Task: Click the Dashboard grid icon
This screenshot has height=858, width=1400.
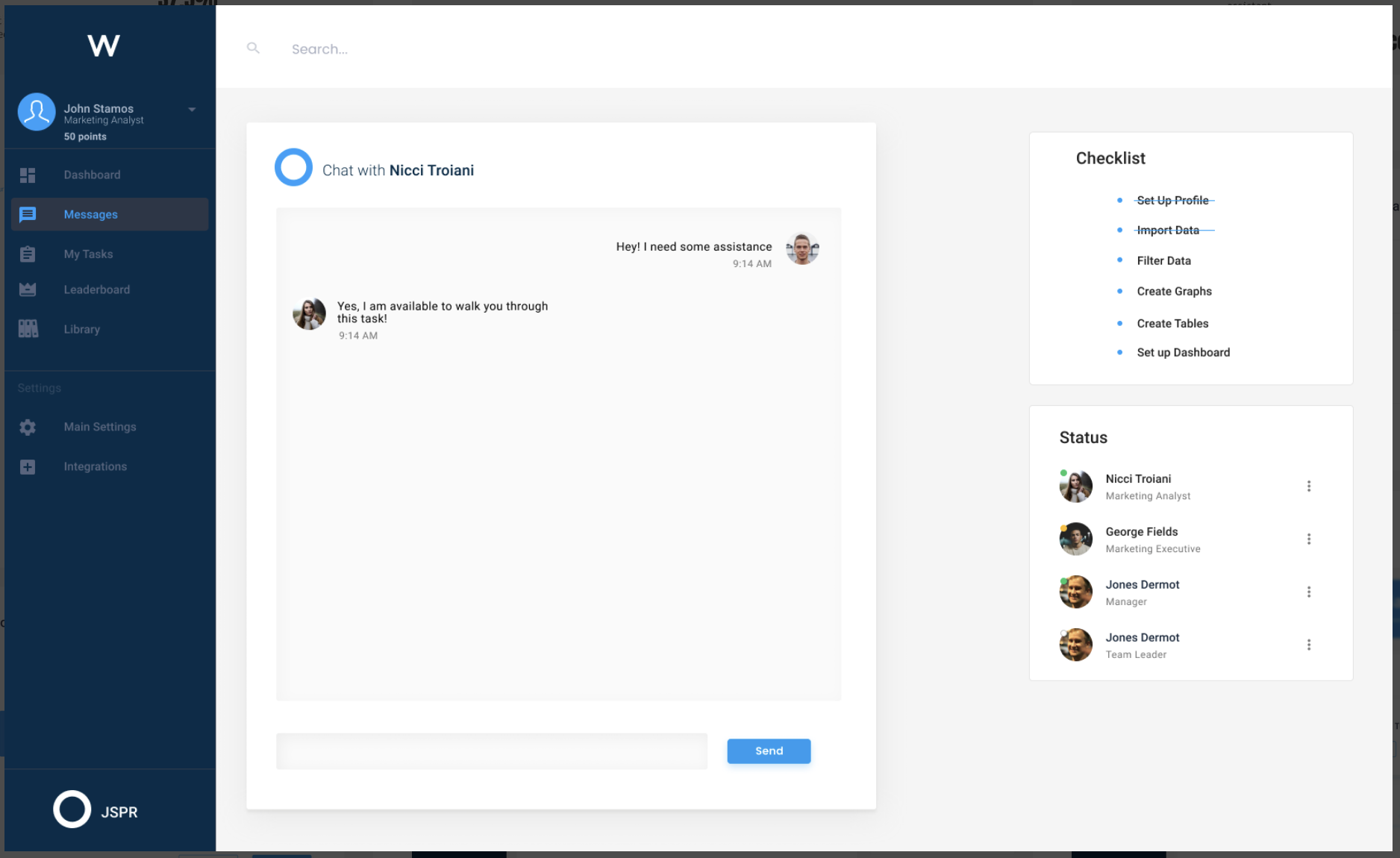Action: pyautogui.click(x=28, y=175)
